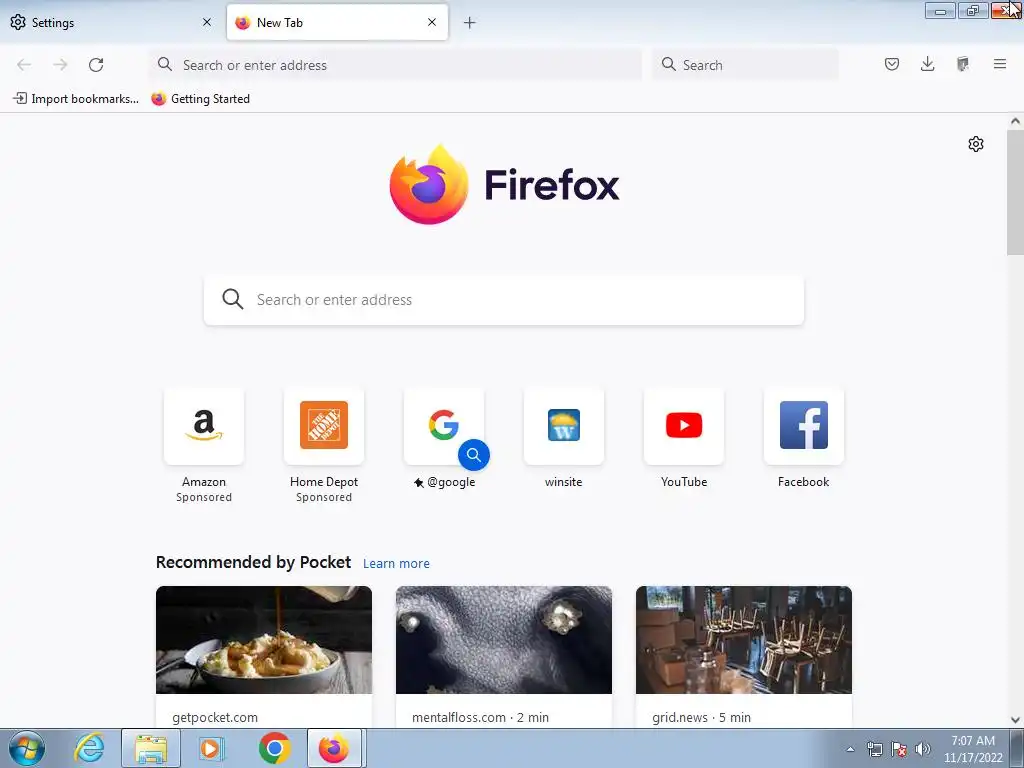Viewport: 1024px width, 768px height.
Task: Open Getting Started bookmark
Action: click(x=200, y=99)
